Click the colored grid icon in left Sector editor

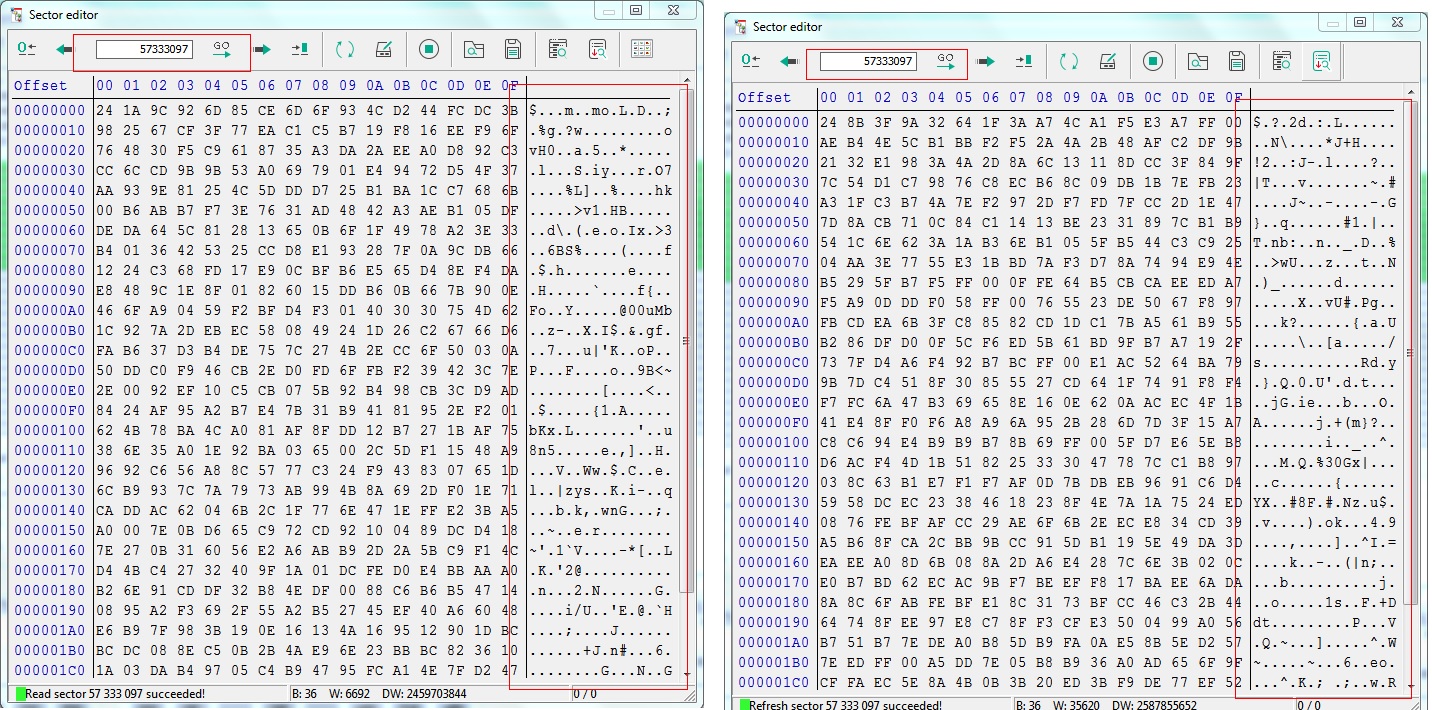pyautogui.click(x=642, y=49)
